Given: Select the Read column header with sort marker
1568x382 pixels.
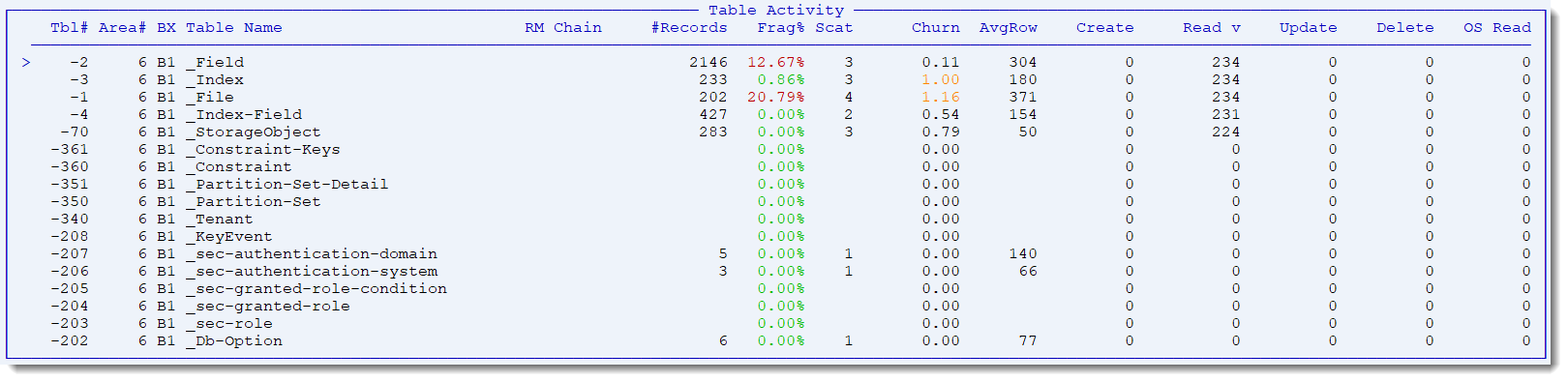Looking at the screenshot, I should point(1211,28).
